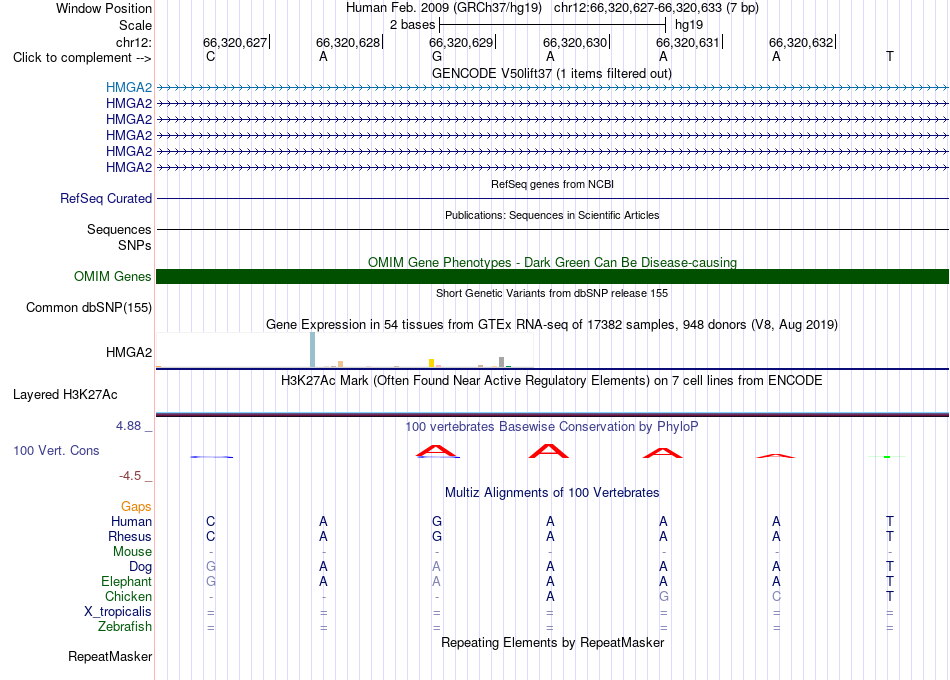The height and width of the screenshot is (680, 950).
Task: Click the dimmed G in the Chicken row
Action: pos(663,596)
